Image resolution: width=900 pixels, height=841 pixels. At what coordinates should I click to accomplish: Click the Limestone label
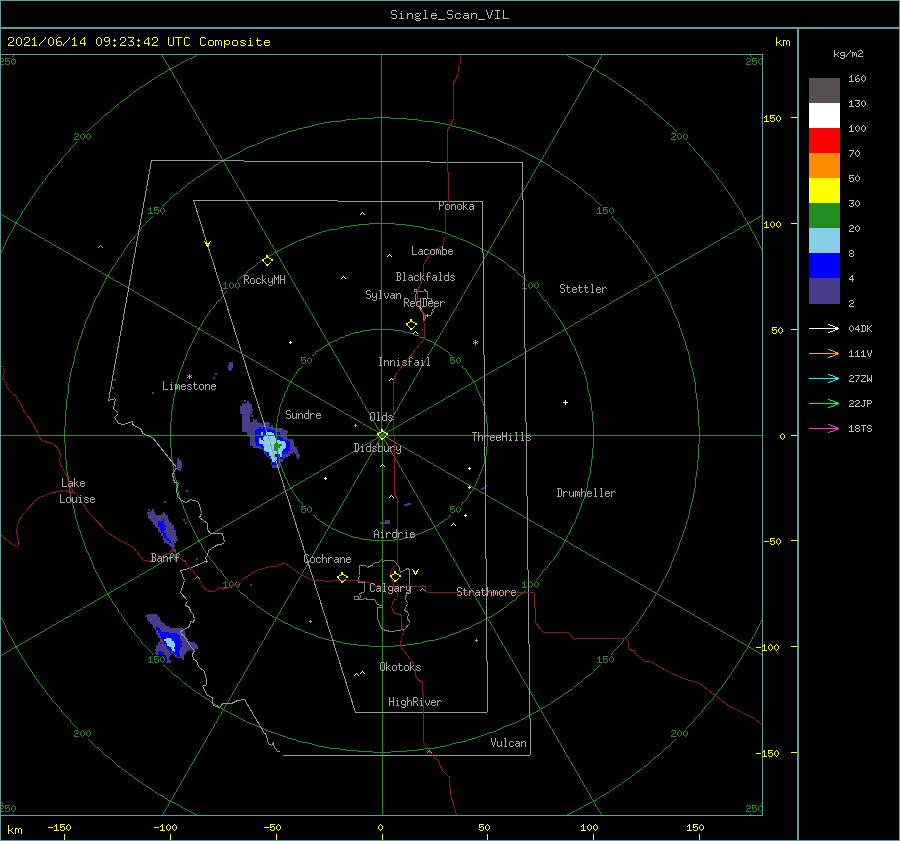[x=189, y=386]
